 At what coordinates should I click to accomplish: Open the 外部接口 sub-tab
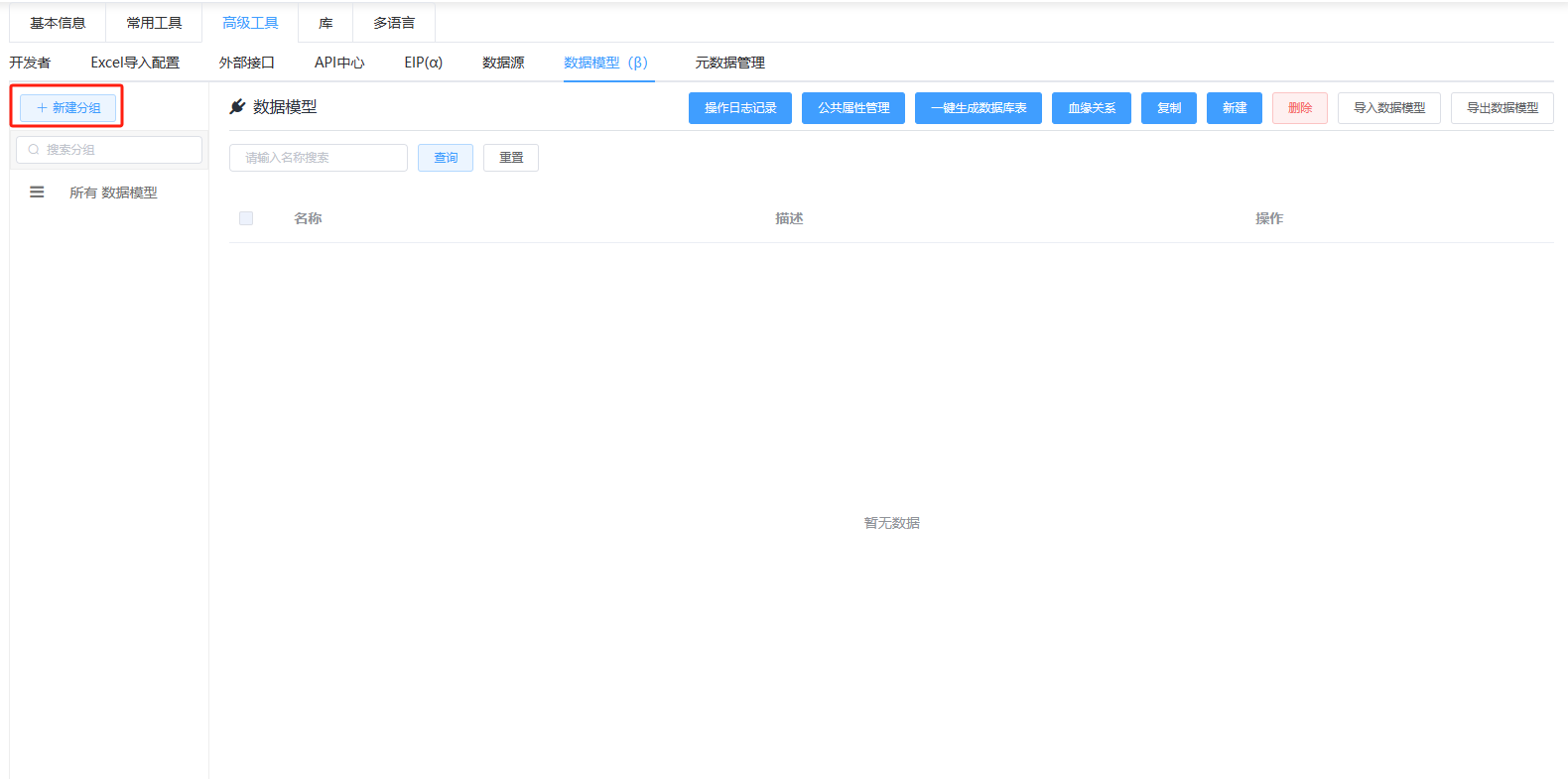(247, 63)
